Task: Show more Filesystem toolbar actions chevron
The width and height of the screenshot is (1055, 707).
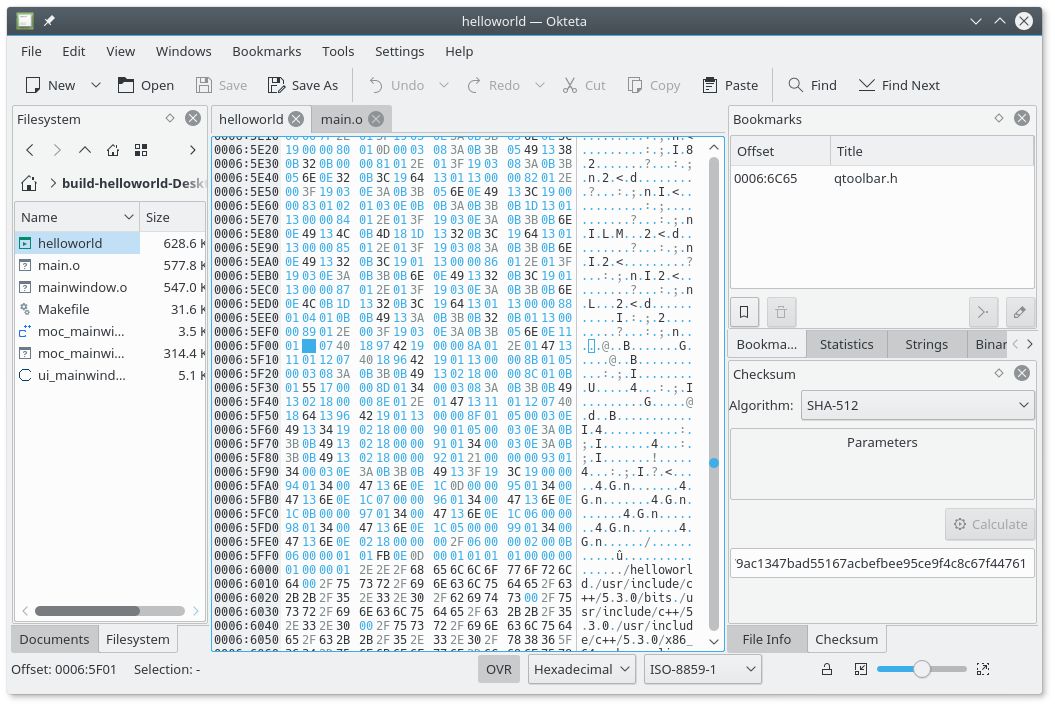Action: coord(192,150)
